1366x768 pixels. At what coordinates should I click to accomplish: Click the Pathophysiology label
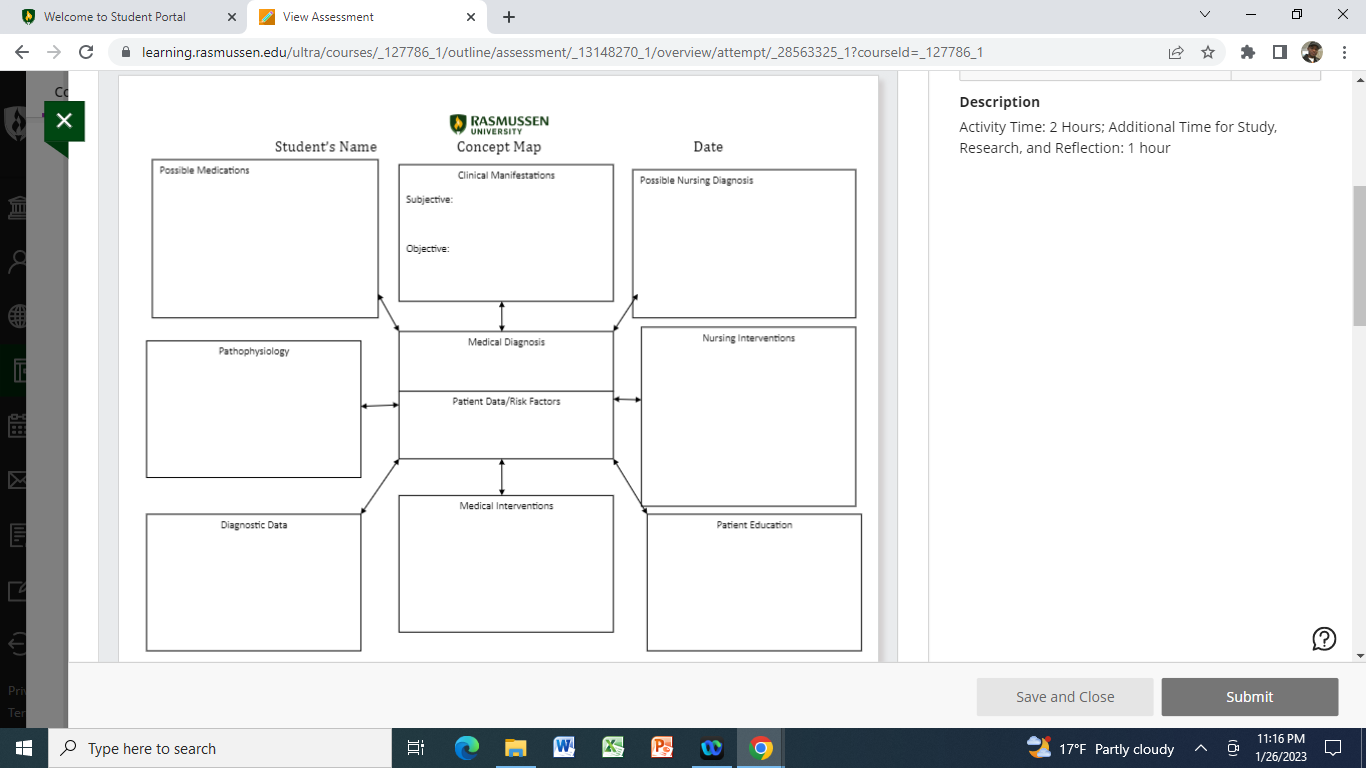254,351
